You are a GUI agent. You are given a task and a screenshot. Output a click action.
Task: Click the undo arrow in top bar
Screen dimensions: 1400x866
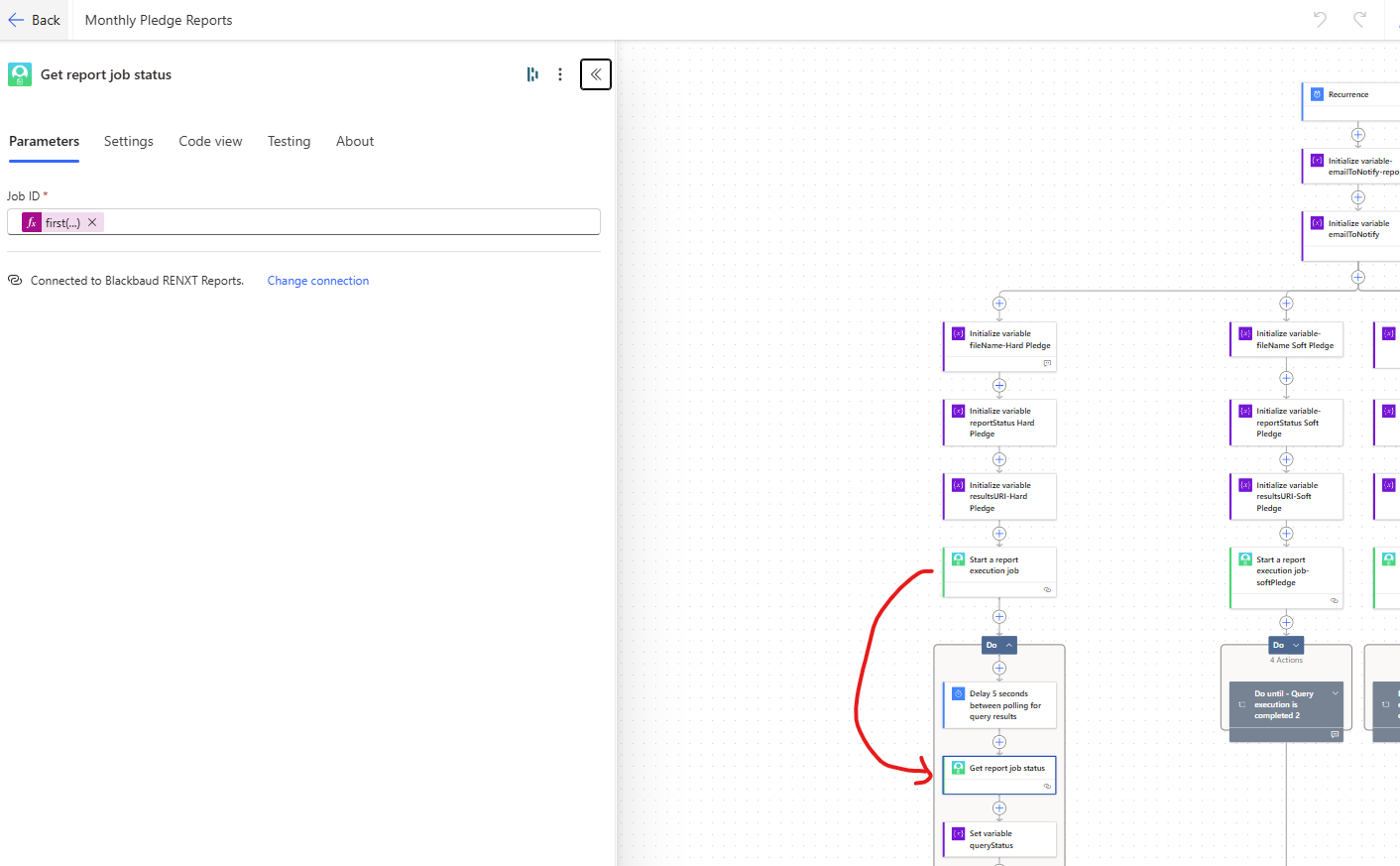point(1320,19)
